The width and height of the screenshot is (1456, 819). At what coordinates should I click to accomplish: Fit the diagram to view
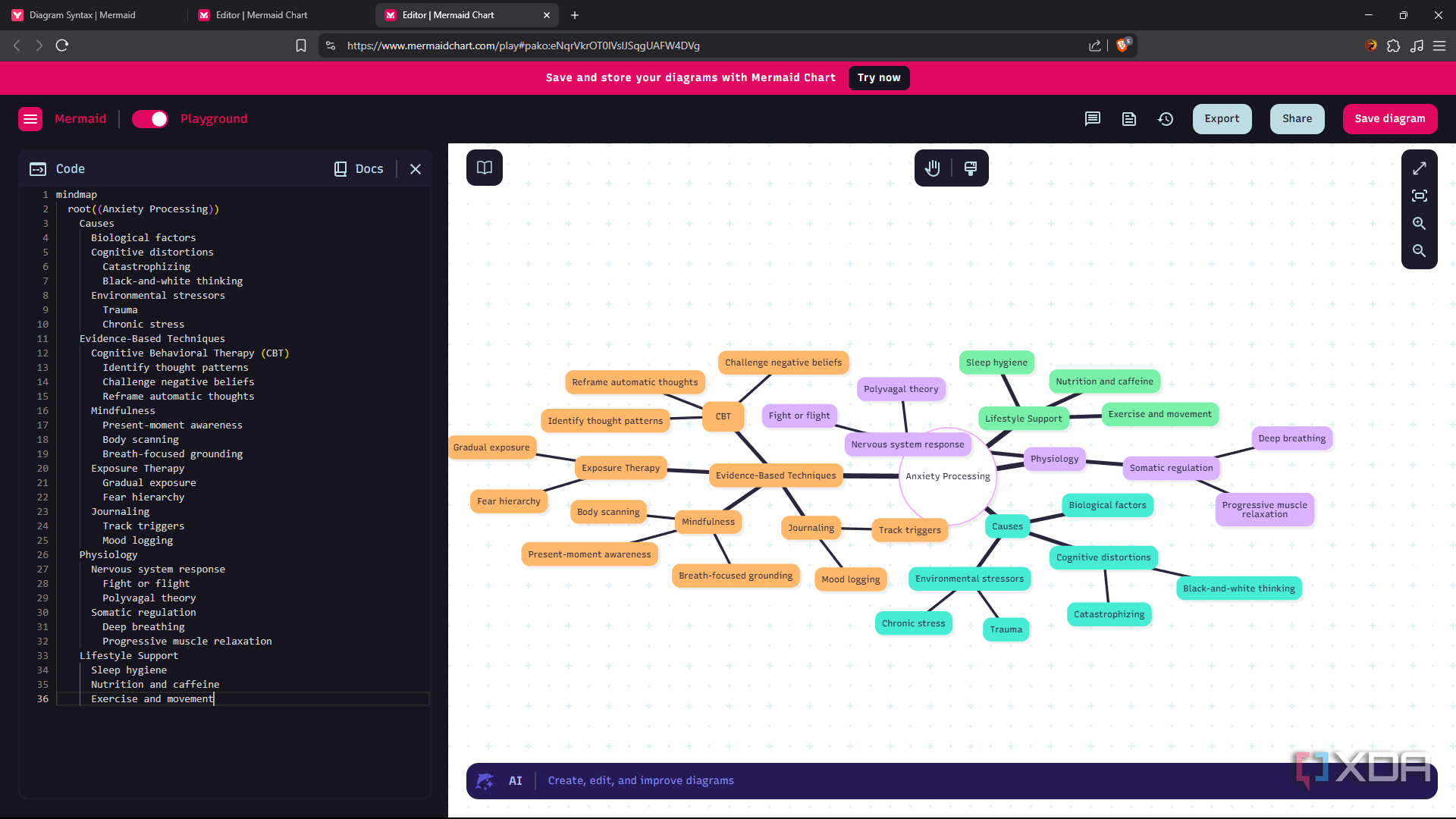[1419, 196]
